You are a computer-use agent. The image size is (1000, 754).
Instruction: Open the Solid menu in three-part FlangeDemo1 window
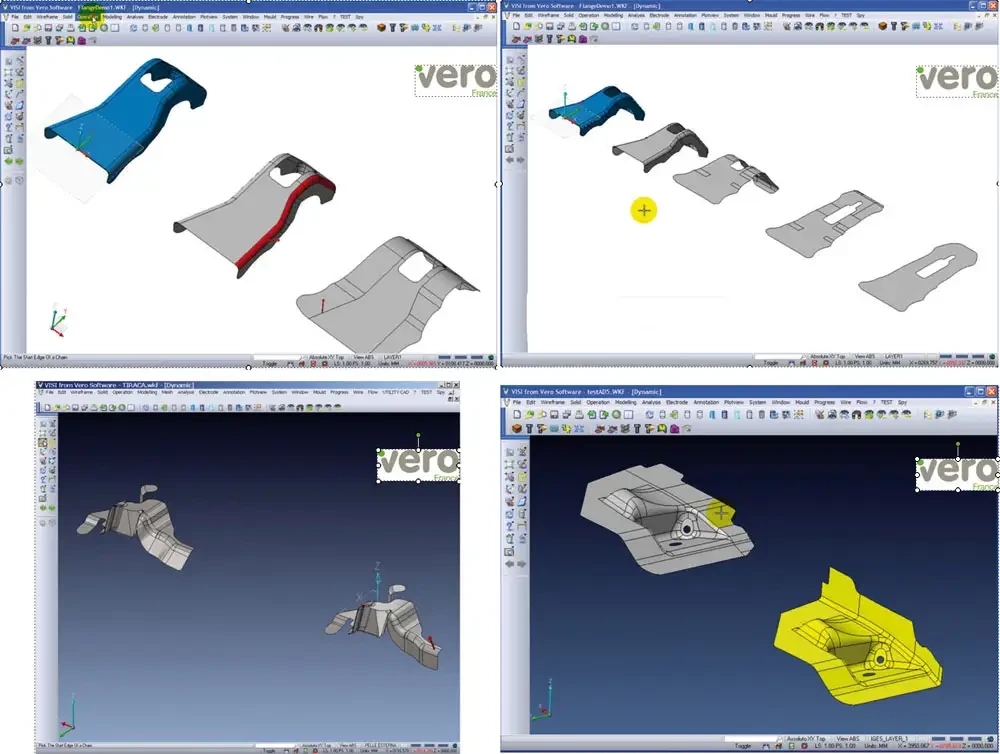pos(68,17)
